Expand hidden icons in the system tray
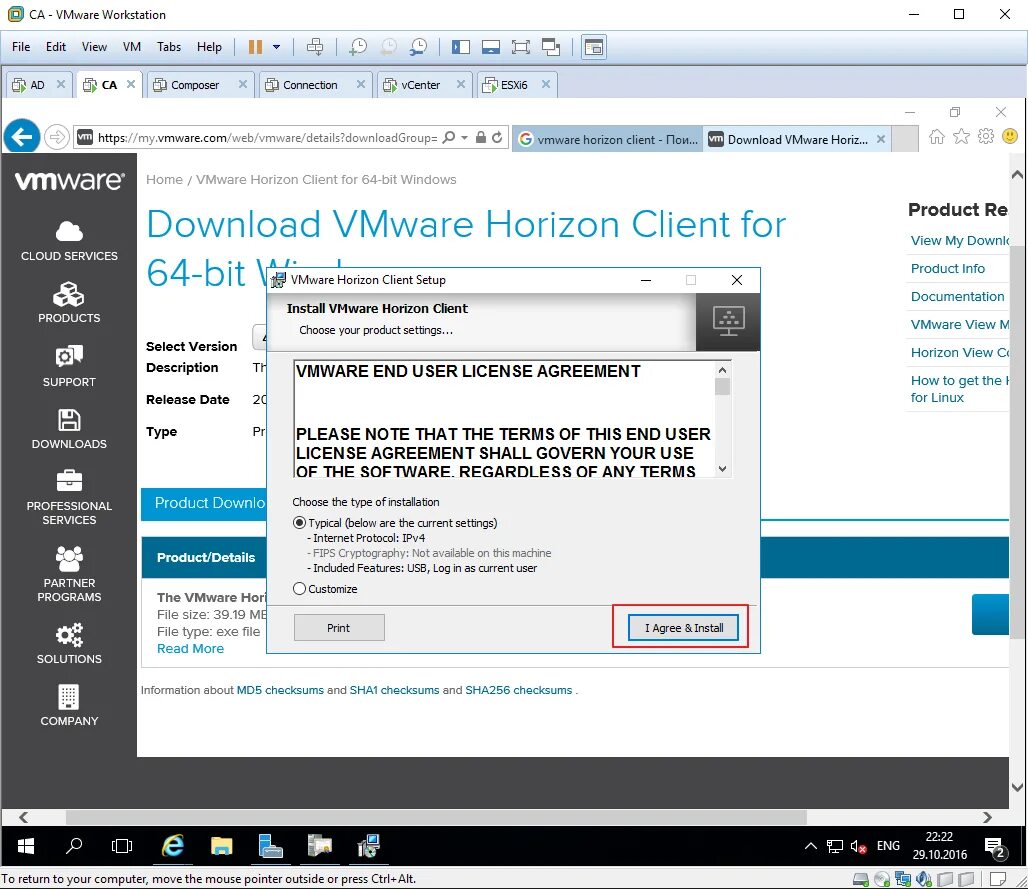The width and height of the screenshot is (1028, 889). coord(810,845)
